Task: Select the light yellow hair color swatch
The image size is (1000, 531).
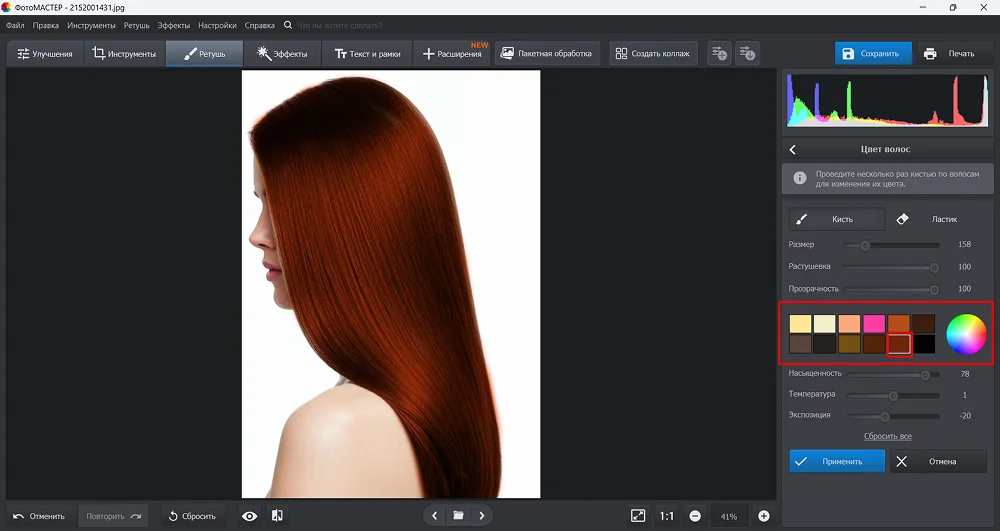Action: 800,323
